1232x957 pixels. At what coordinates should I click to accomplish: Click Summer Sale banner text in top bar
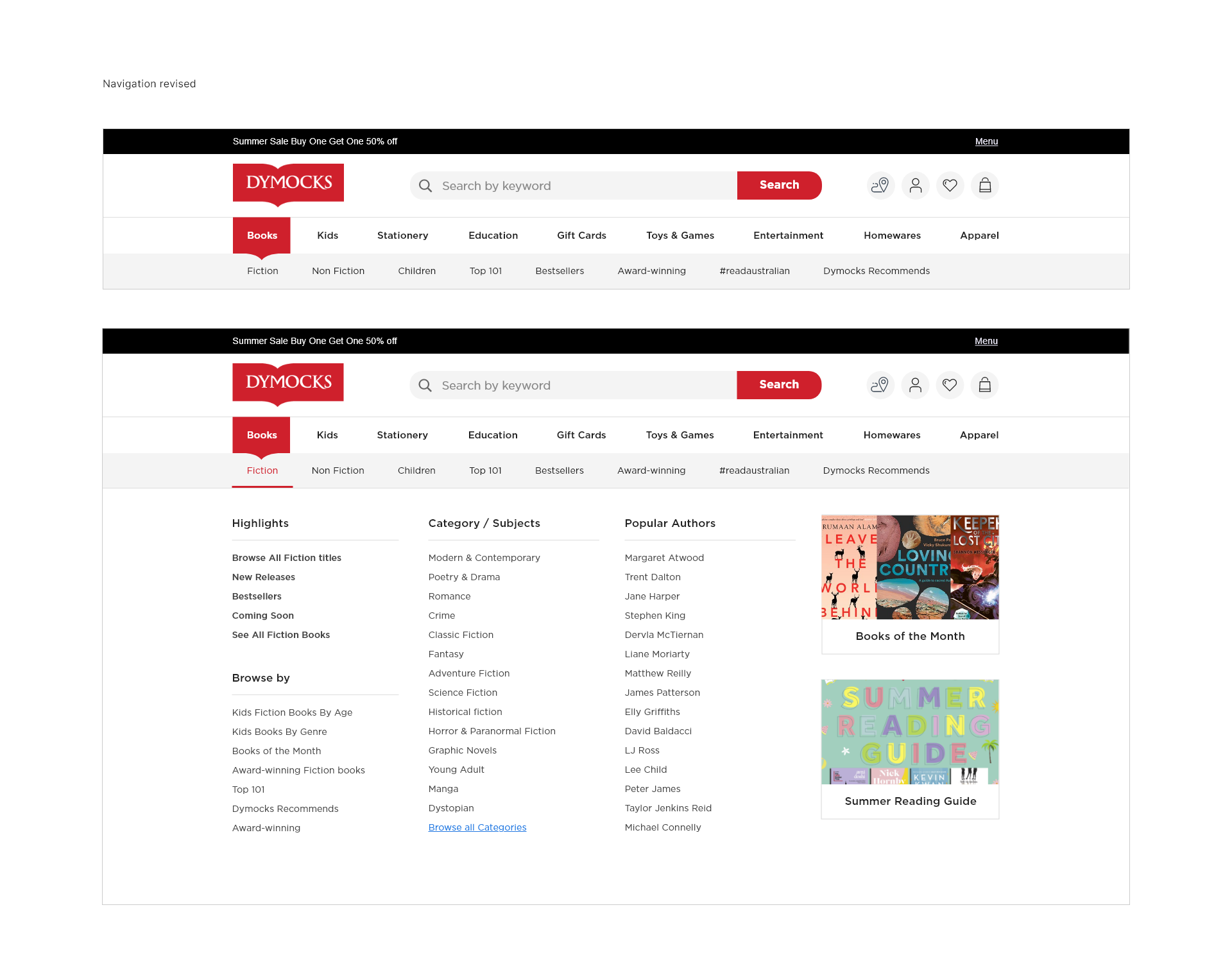point(315,141)
